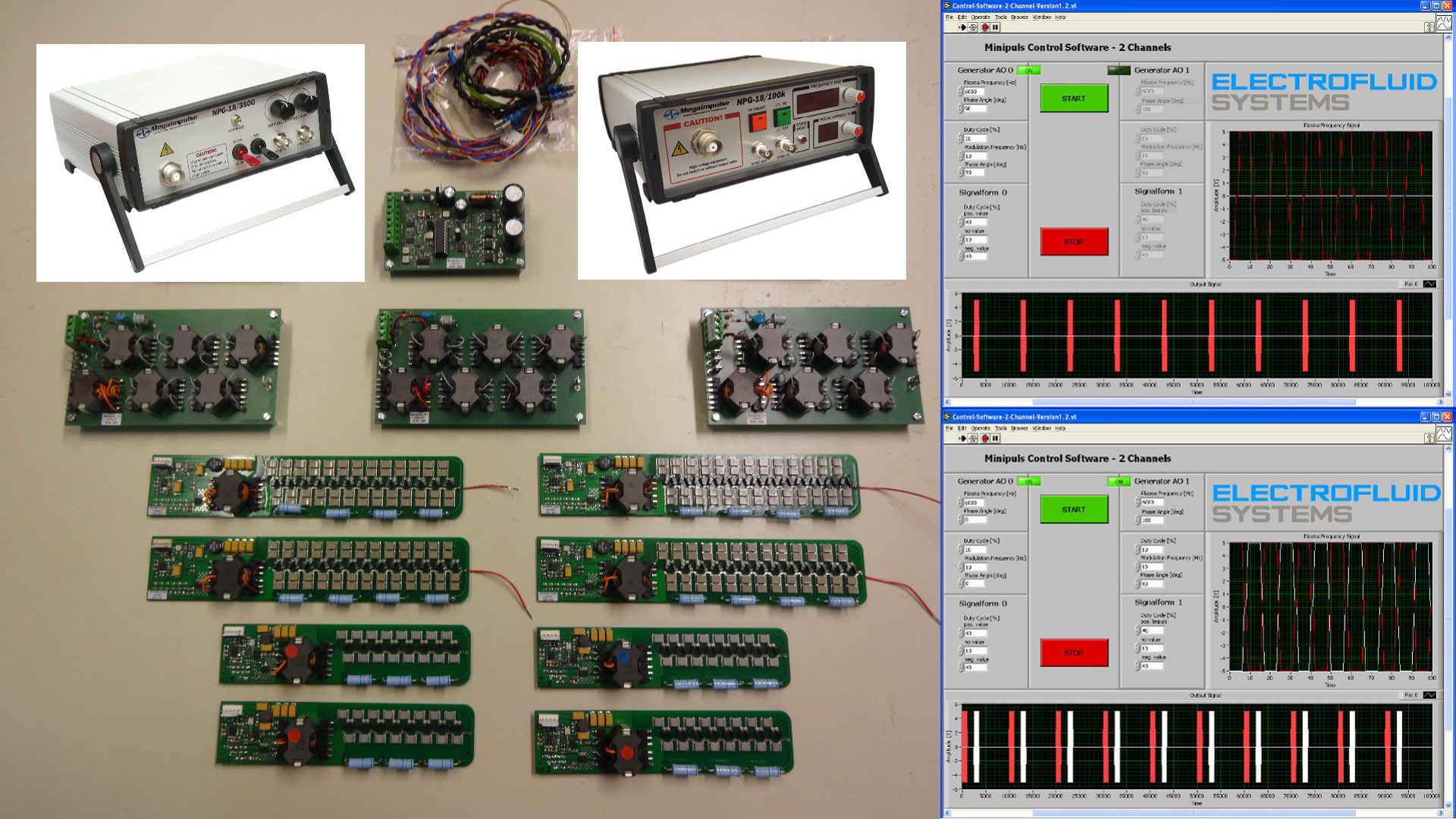Click the Run arrow in the lower window toolbar
This screenshot has height=819, width=1456.
tap(962, 438)
